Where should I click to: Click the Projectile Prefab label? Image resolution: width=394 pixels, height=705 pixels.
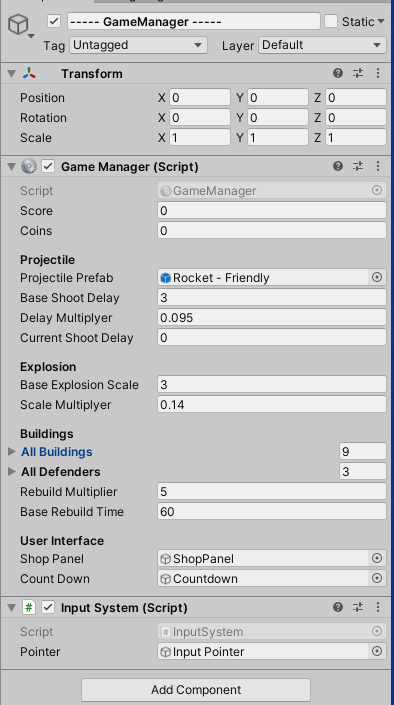67,278
